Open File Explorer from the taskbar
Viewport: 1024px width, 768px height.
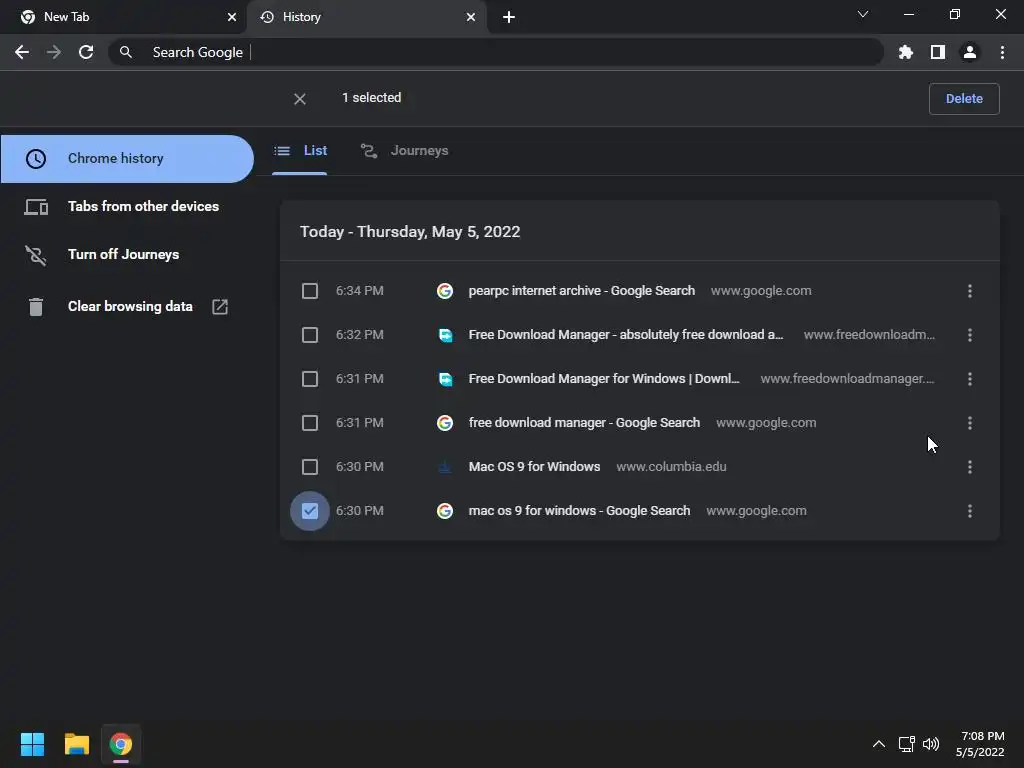coord(76,744)
